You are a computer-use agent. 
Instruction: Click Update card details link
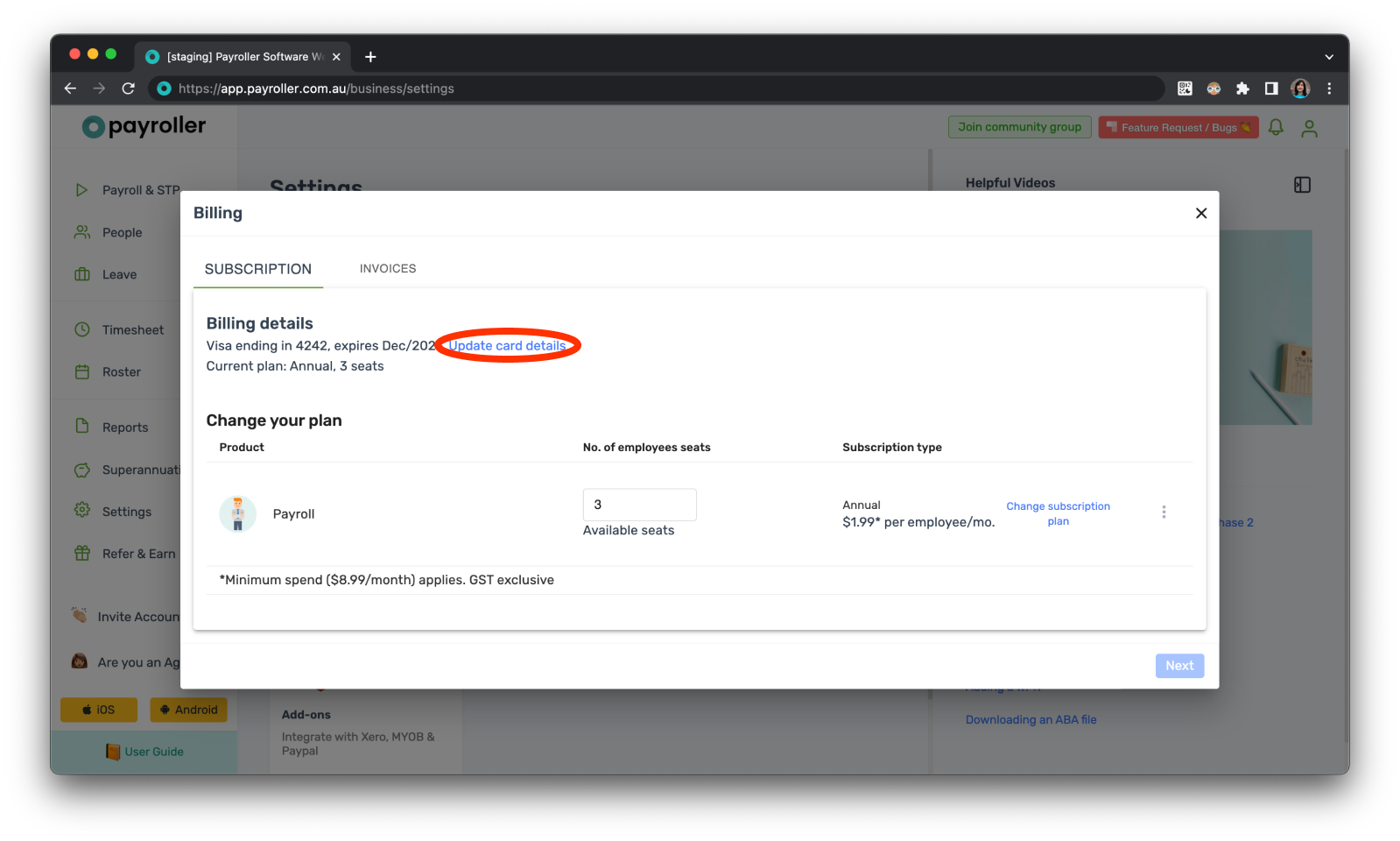pos(507,345)
